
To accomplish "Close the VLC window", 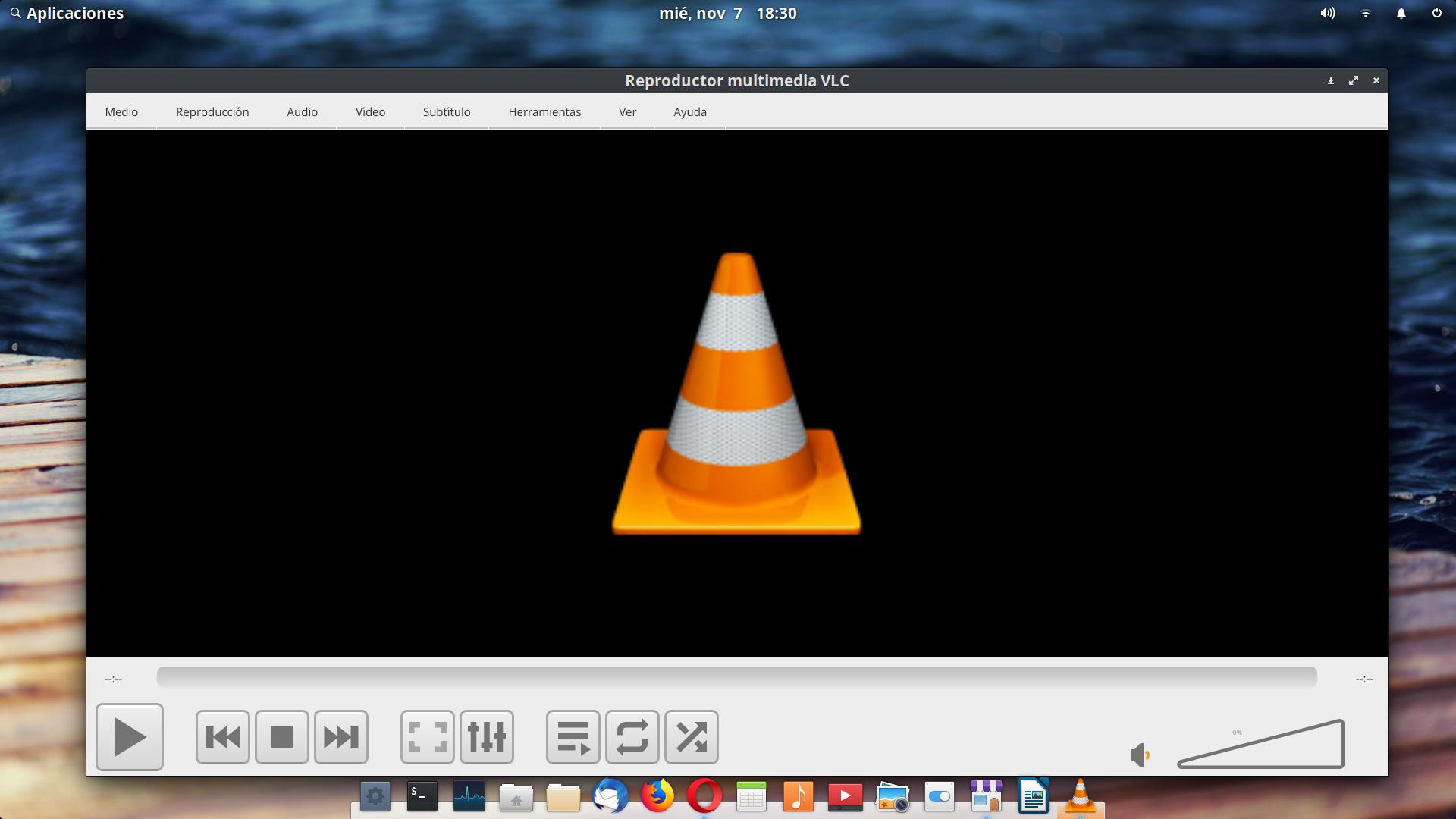I will point(1376,80).
